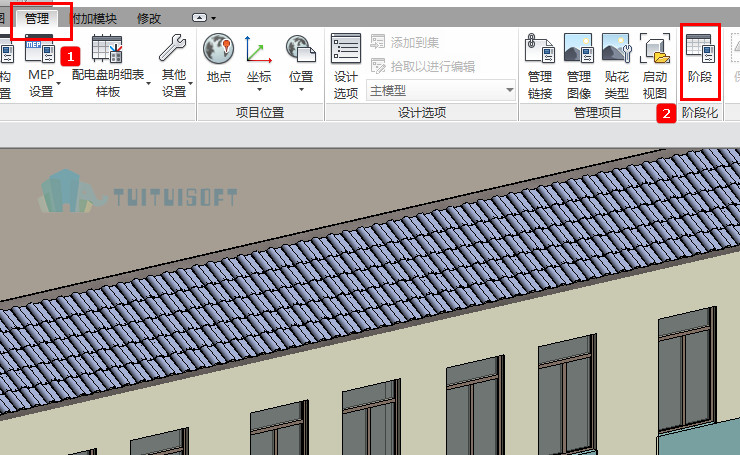The width and height of the screenshot is (740, 455).
Task: Click the 添加到集 button
Action: tap(405, 42)
